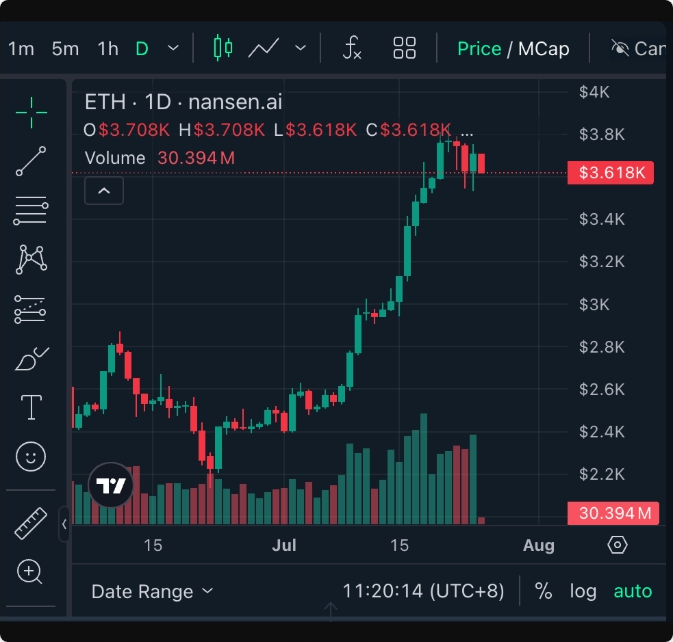
Task: Select the ruler measure tool
Action: 31,523
